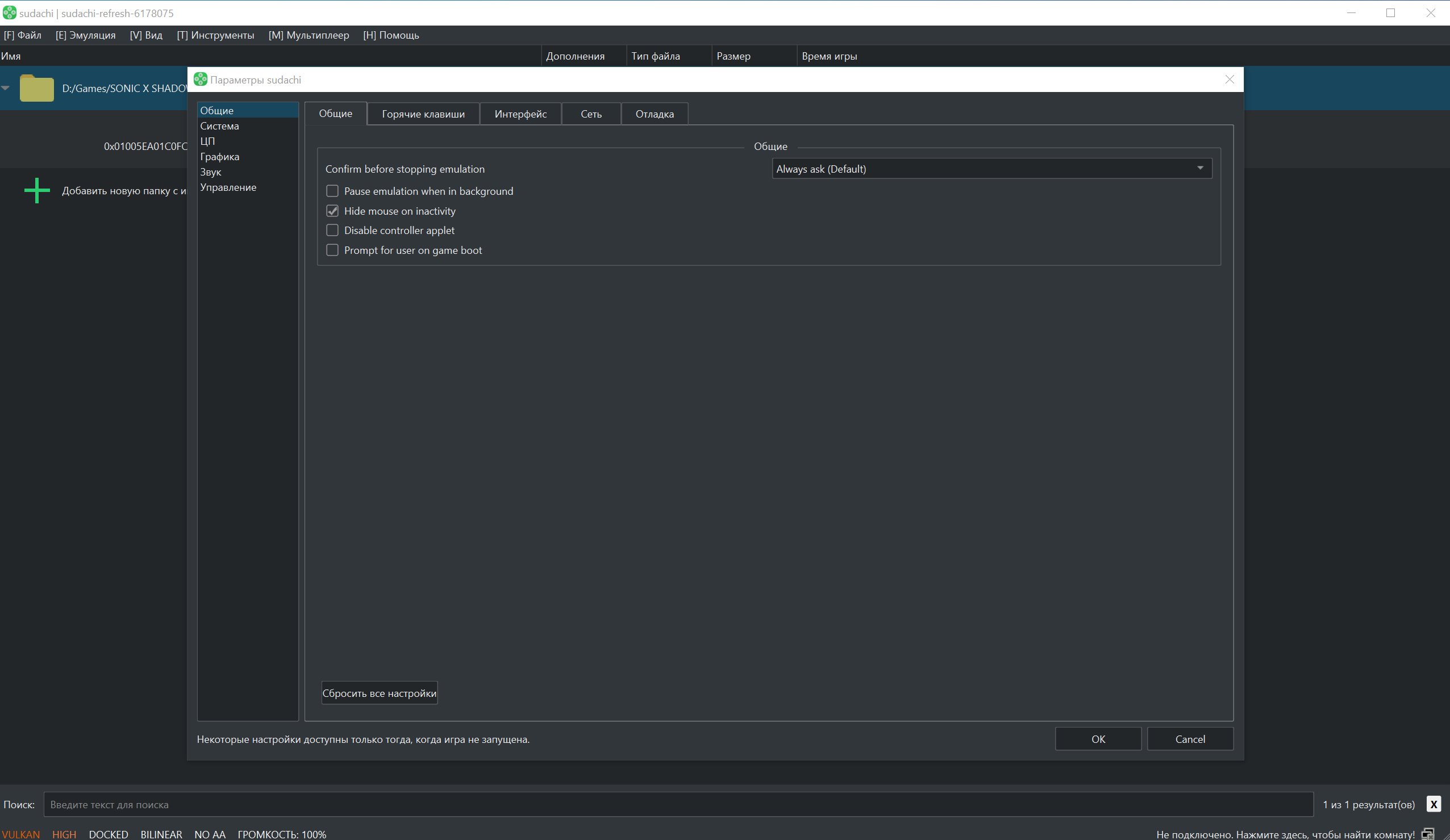This screenshot has width=1450, height=840.
Task: Open the [T] Инструменты menu
Action: point(215,35)
